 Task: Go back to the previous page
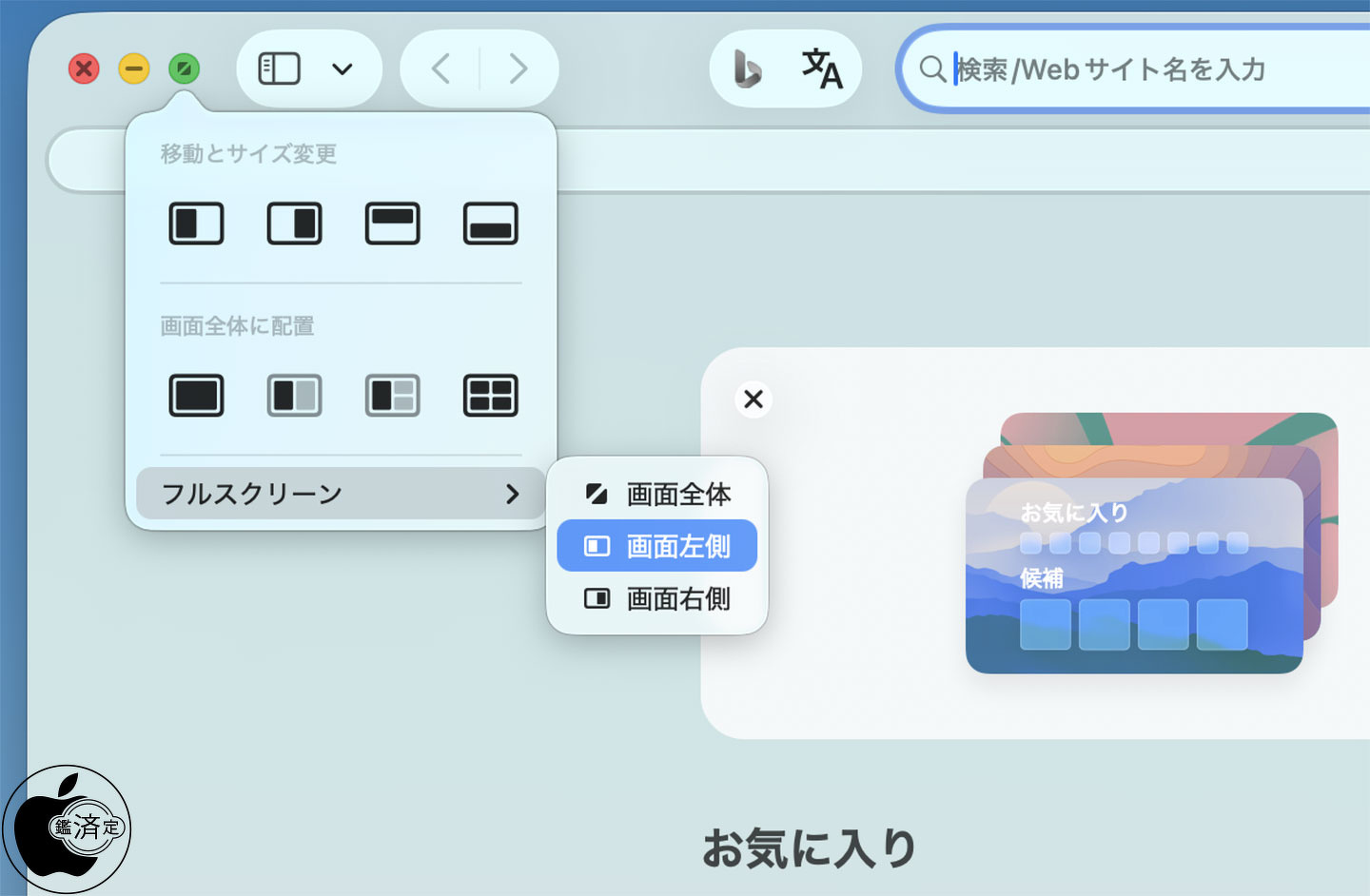(x=440, y=68)
